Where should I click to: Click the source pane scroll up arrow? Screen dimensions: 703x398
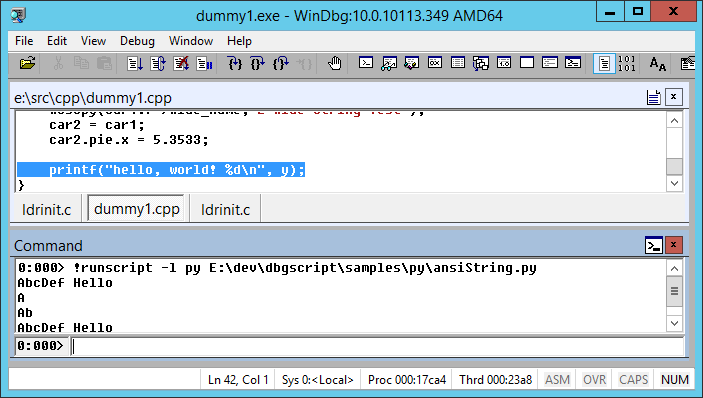pyautogui.click(x=674, y=121)
